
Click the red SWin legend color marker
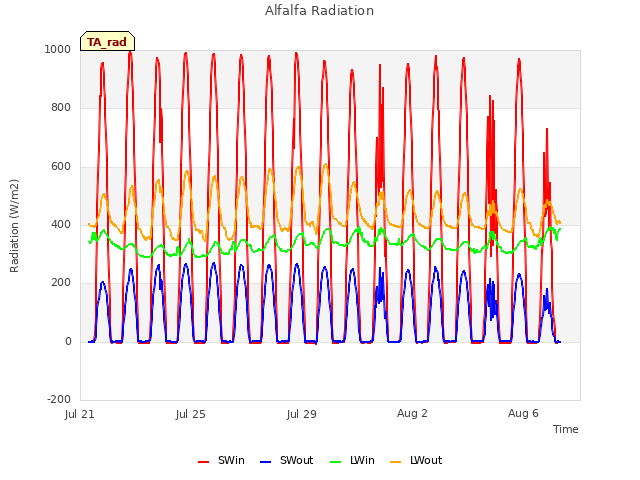point(203,462)
